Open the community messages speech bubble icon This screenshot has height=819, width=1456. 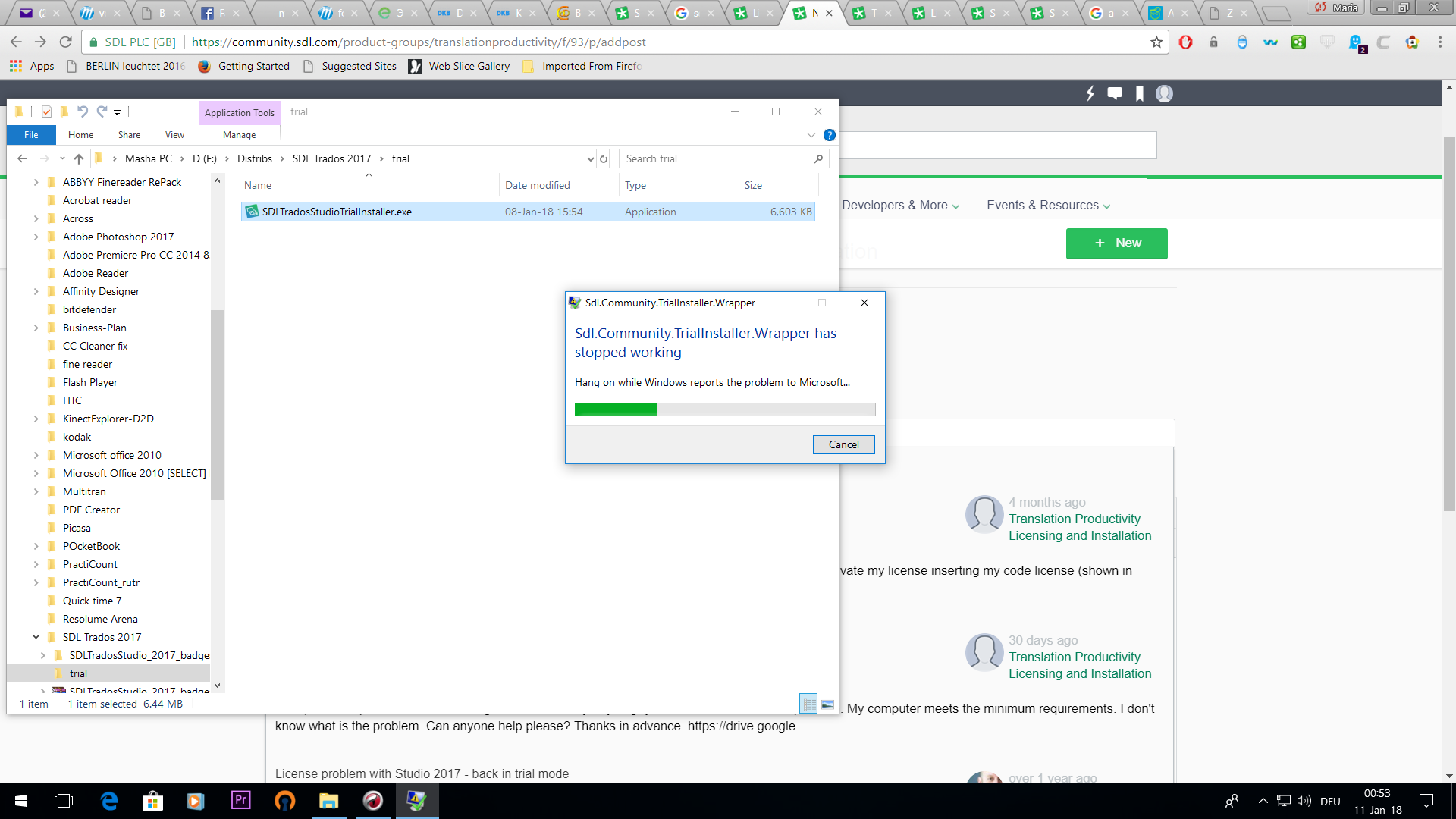point(1115,93)
